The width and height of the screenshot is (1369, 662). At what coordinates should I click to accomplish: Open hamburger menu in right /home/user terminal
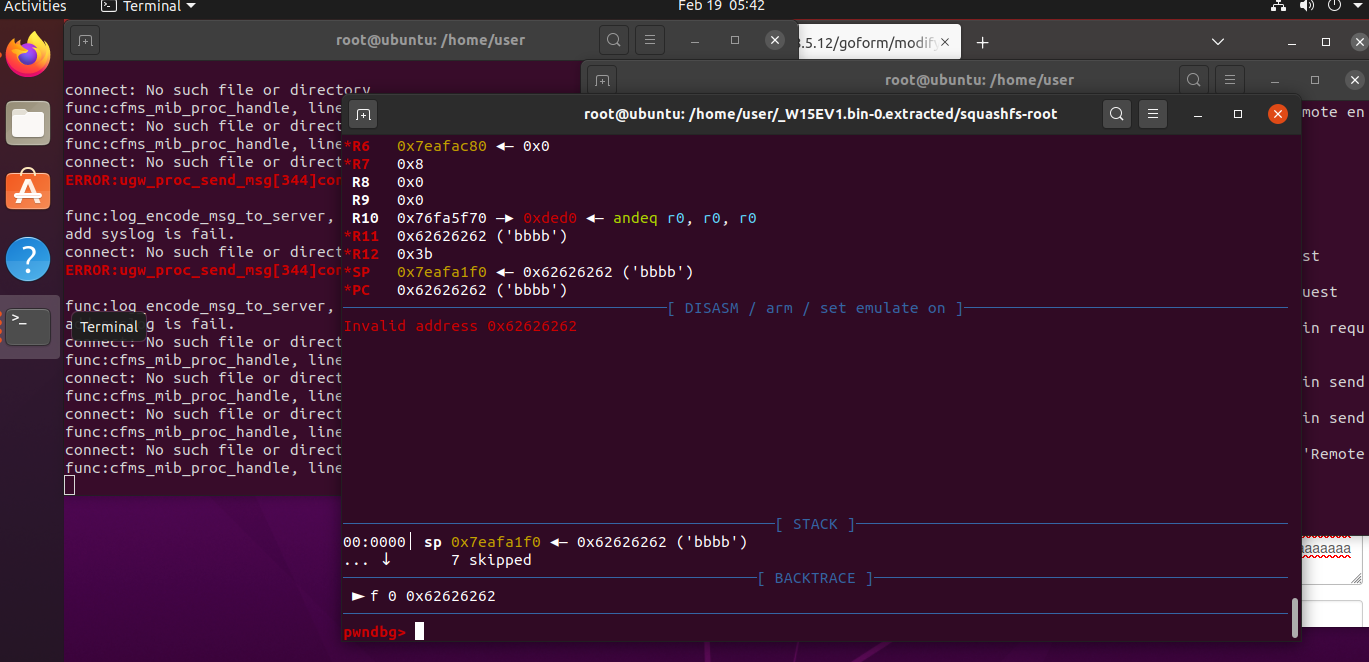[x=1229, y=80]
